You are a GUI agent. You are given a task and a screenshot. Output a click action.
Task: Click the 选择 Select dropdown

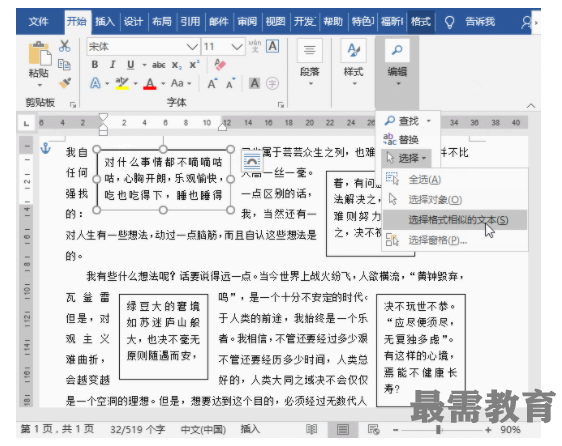pos(407,158)
